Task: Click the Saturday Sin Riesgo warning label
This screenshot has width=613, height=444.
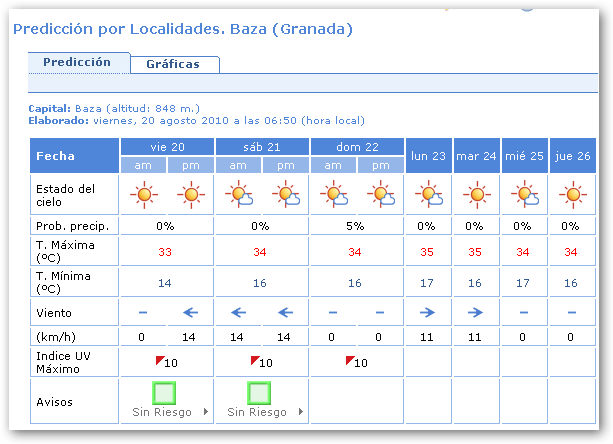Action: coord(256,412)
